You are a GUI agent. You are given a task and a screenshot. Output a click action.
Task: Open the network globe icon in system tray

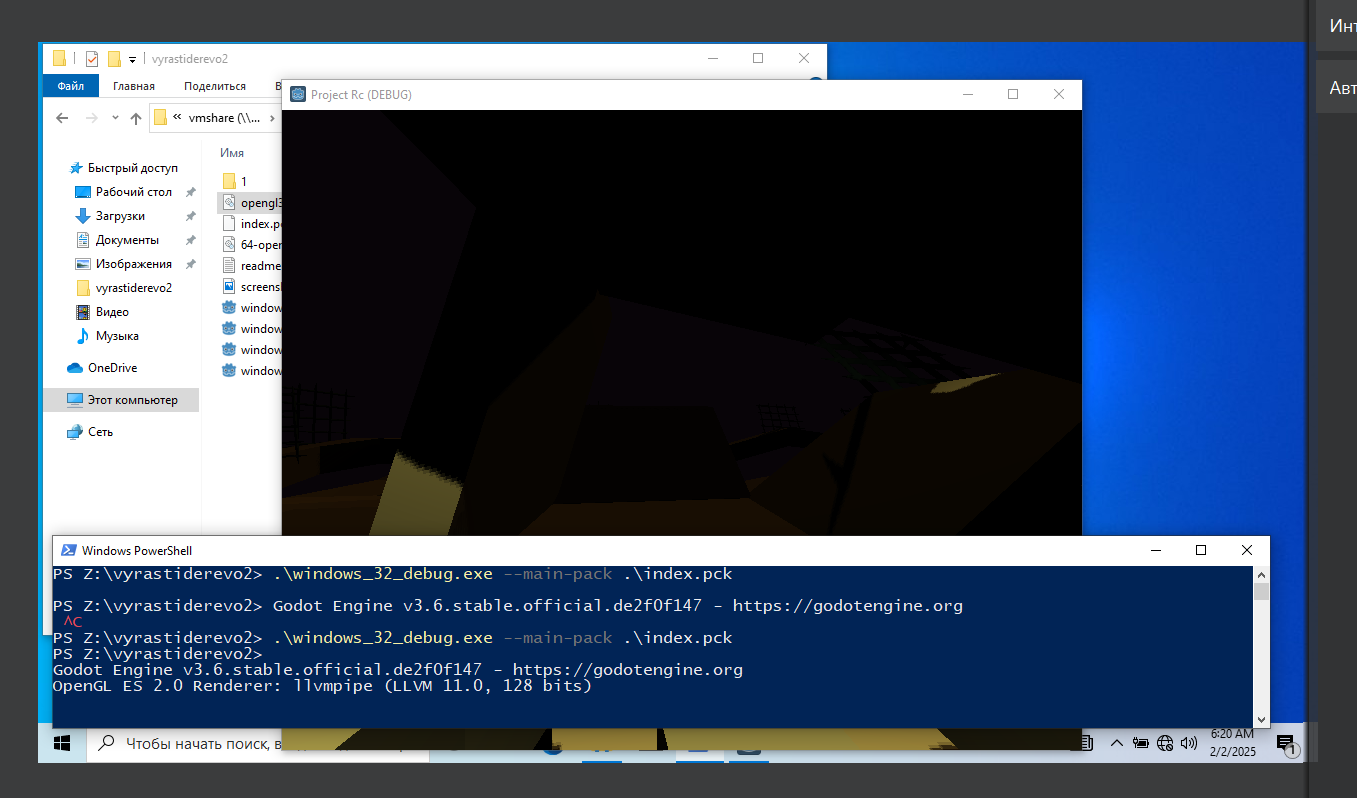[x=1165, y=743]
